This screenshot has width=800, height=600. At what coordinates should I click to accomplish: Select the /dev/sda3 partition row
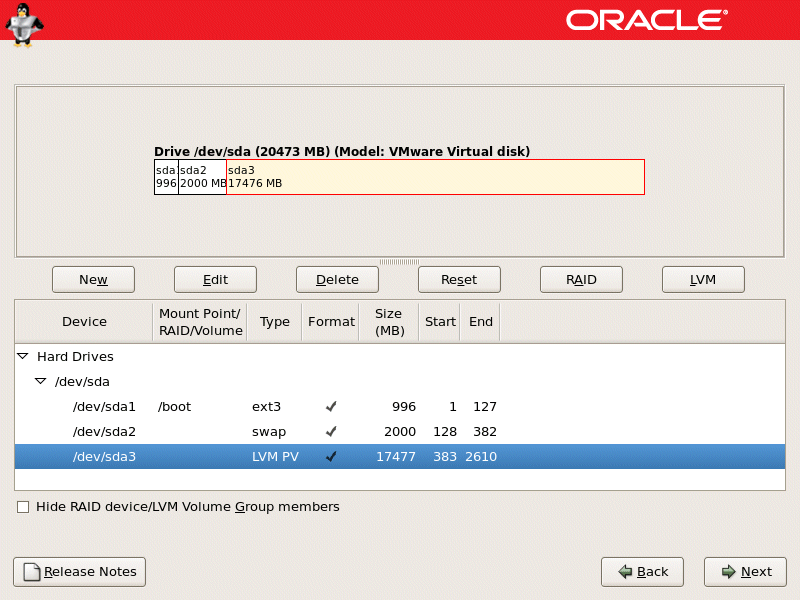[x=400, y=457]
